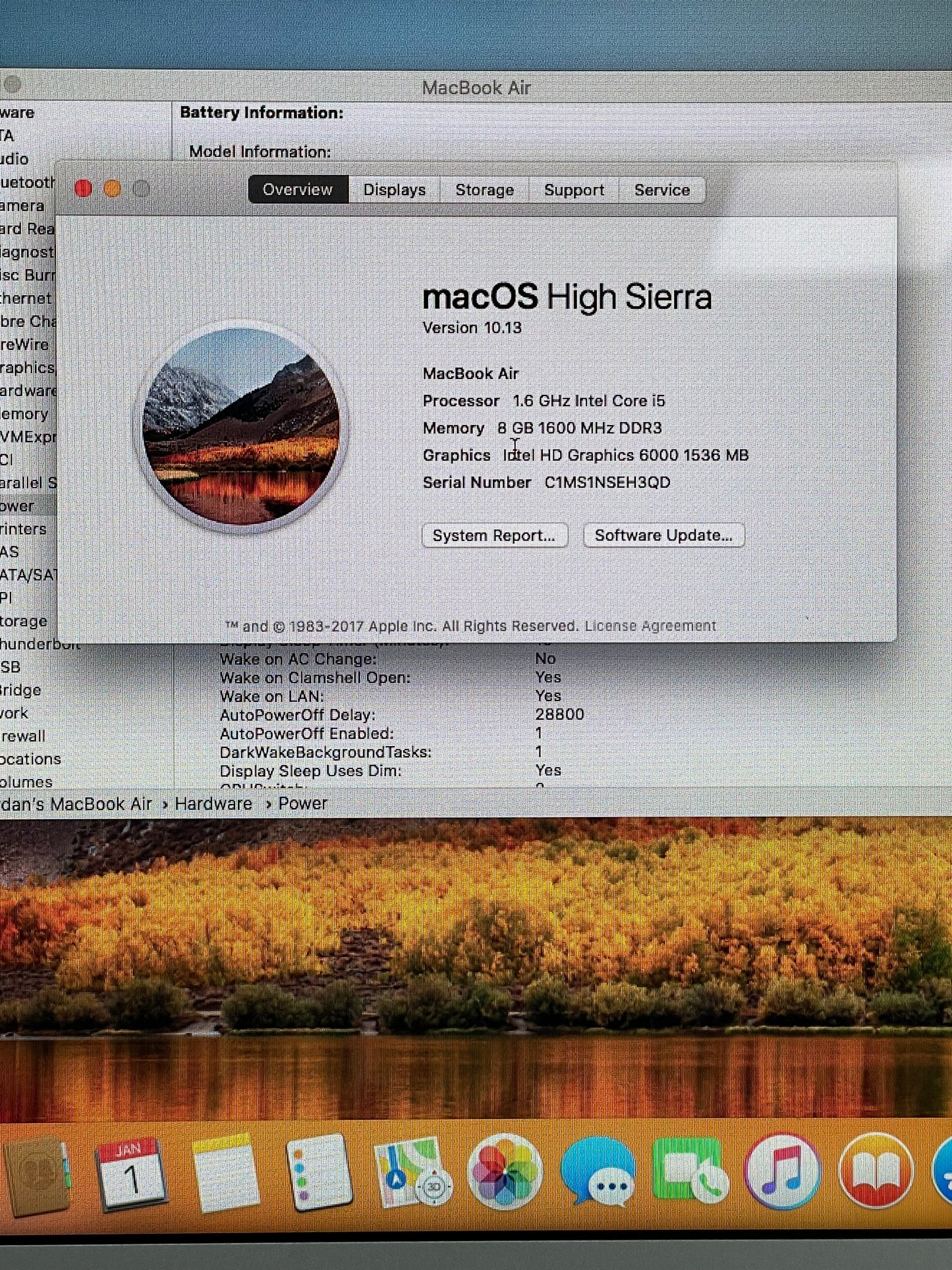Click the Software Update... button

click(663, 535)
